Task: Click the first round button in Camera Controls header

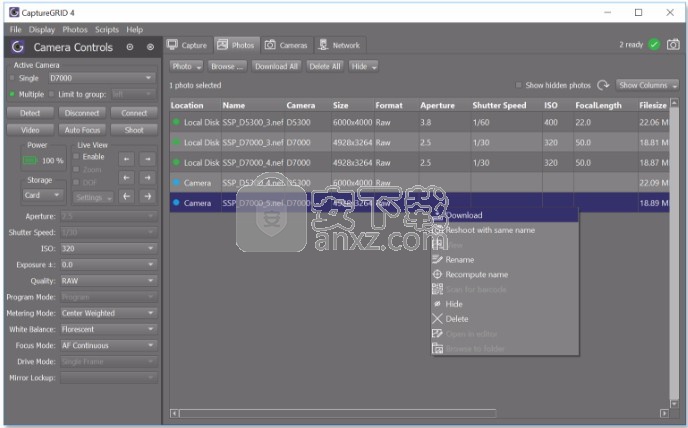Action: tap(130, 47)
